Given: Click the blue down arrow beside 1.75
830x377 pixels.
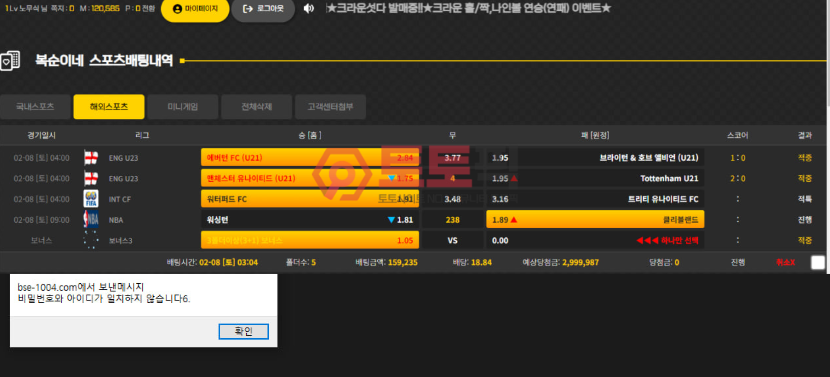Looking at the screenshot, I should 391,178.
